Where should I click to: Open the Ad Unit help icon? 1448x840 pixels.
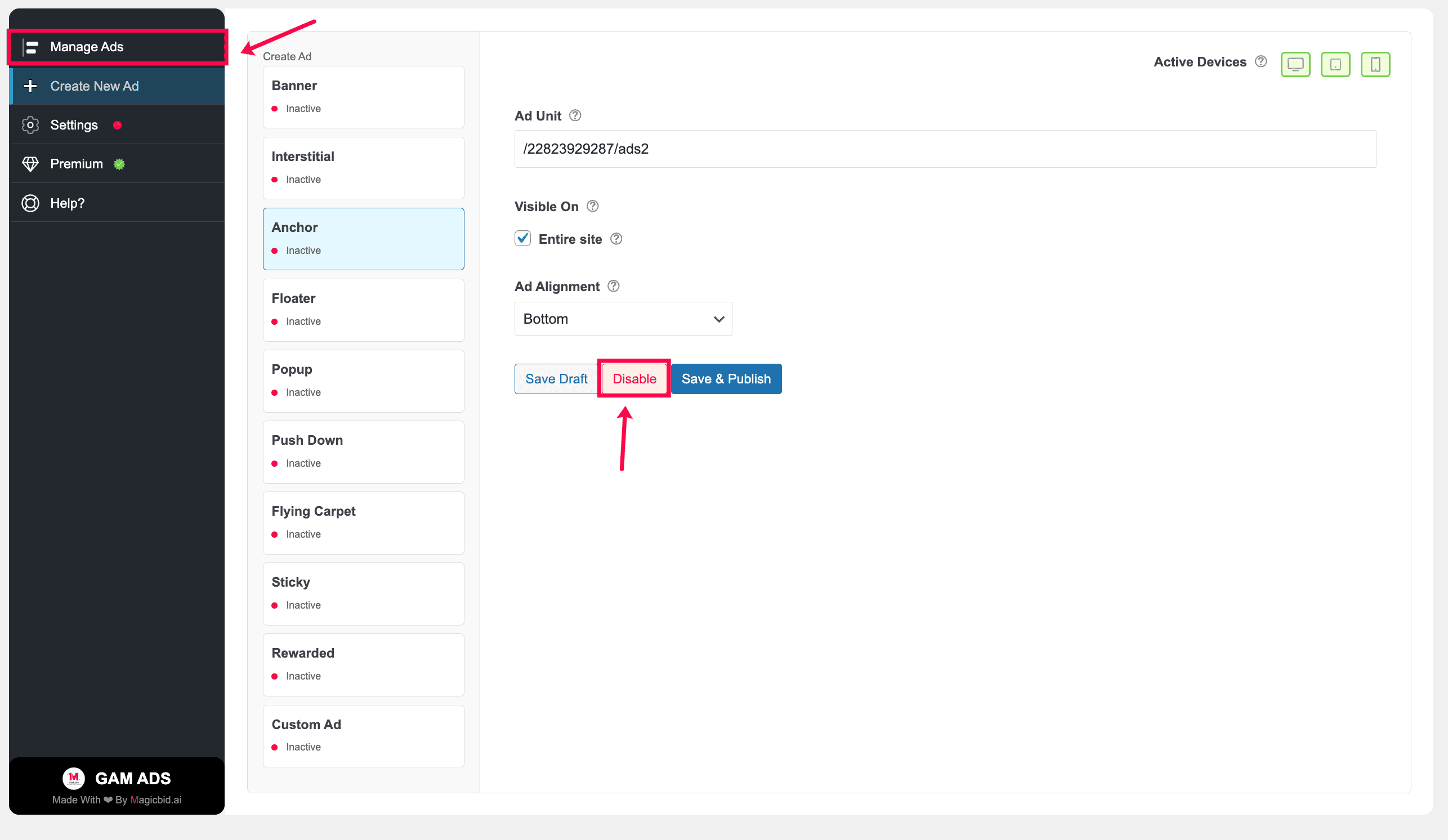tap(575, 115)
